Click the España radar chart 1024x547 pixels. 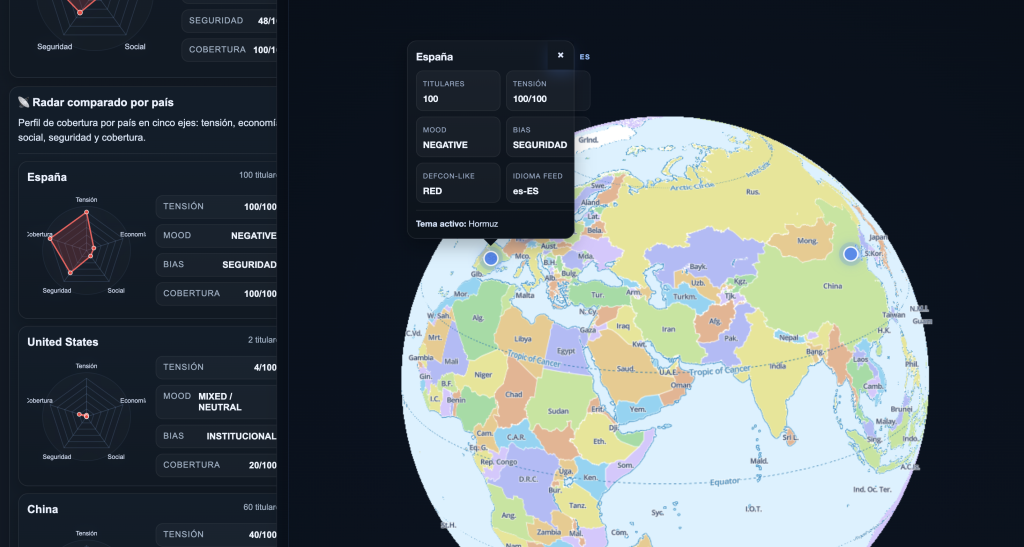[86, 245]
